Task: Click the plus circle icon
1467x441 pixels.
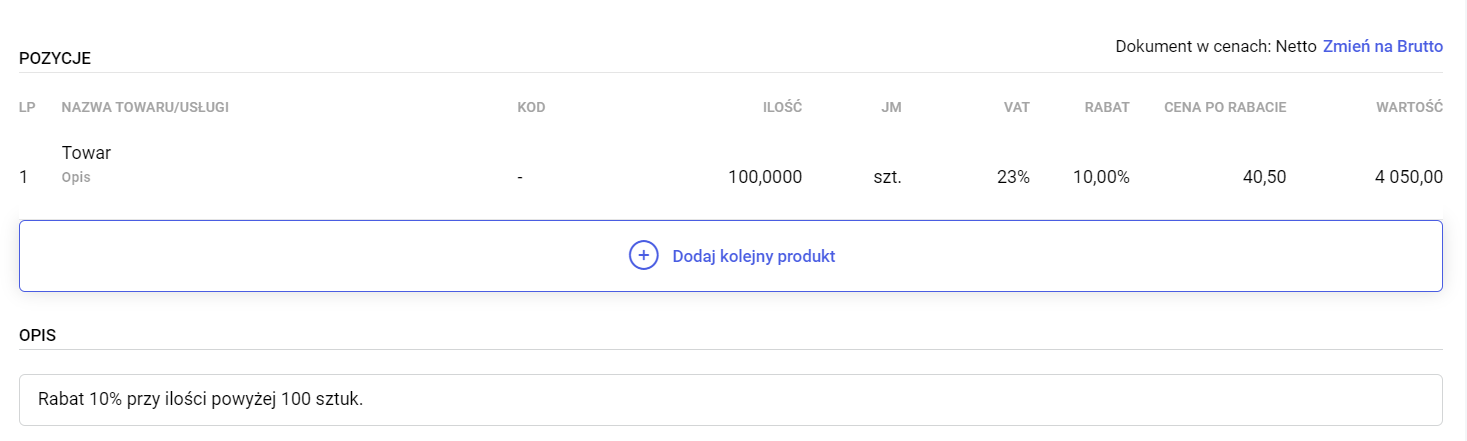Action: (x=643, y=256)
